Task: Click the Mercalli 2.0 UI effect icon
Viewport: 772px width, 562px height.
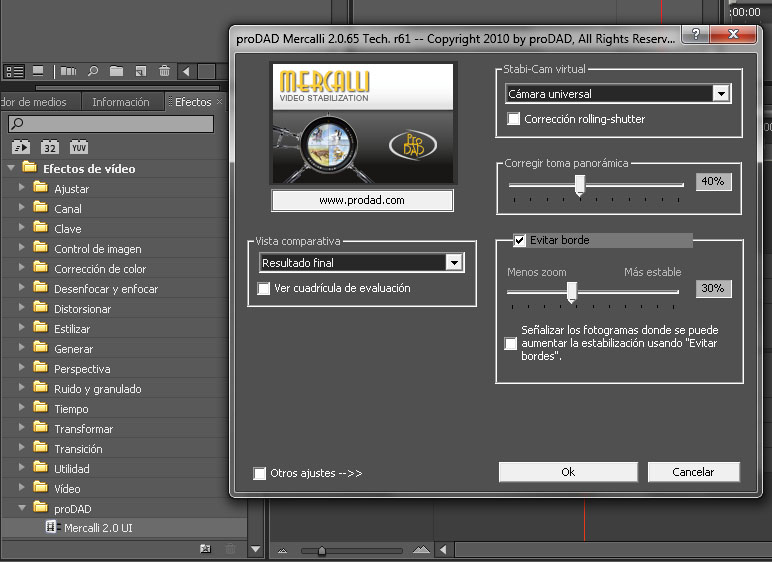Action: (x=52, y=527)
